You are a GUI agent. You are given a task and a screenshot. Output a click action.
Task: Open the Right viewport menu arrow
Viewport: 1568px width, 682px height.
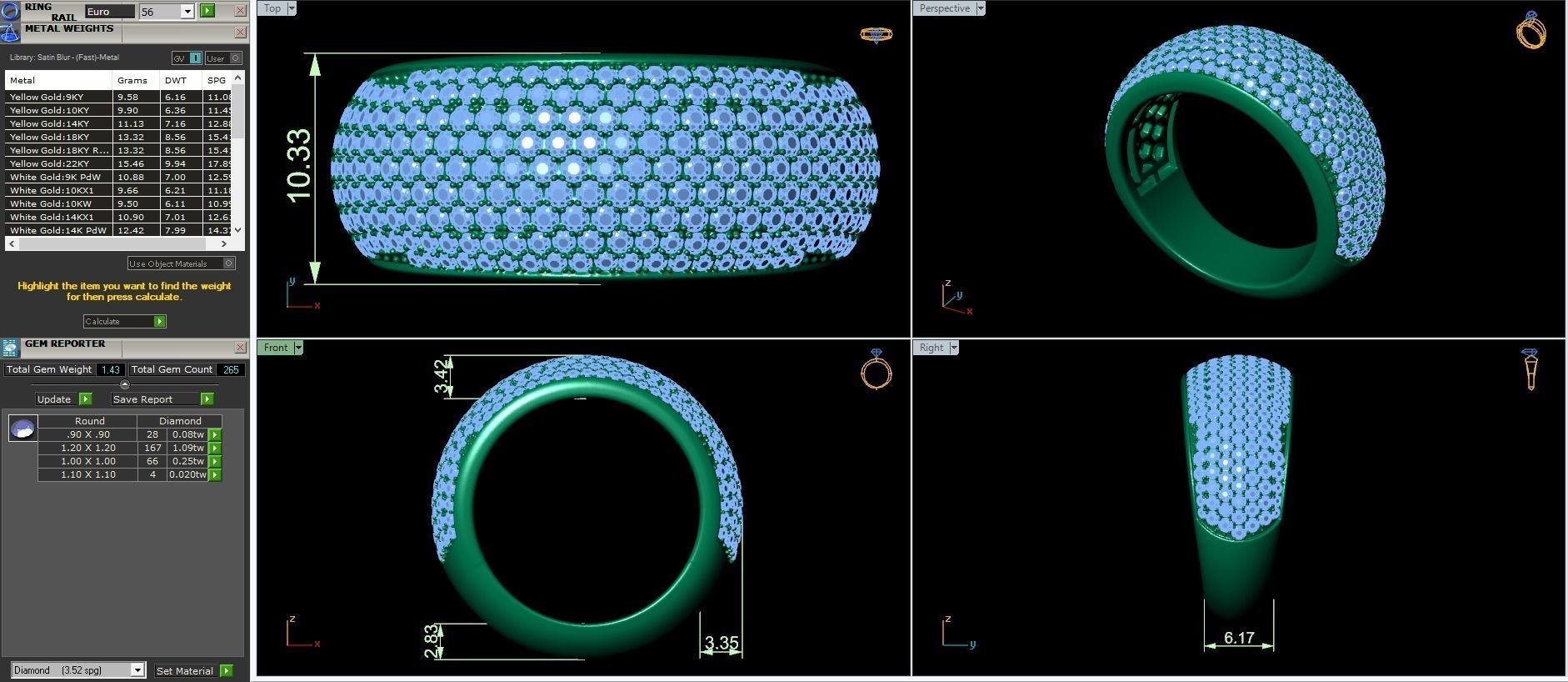(x=954, y=348)
